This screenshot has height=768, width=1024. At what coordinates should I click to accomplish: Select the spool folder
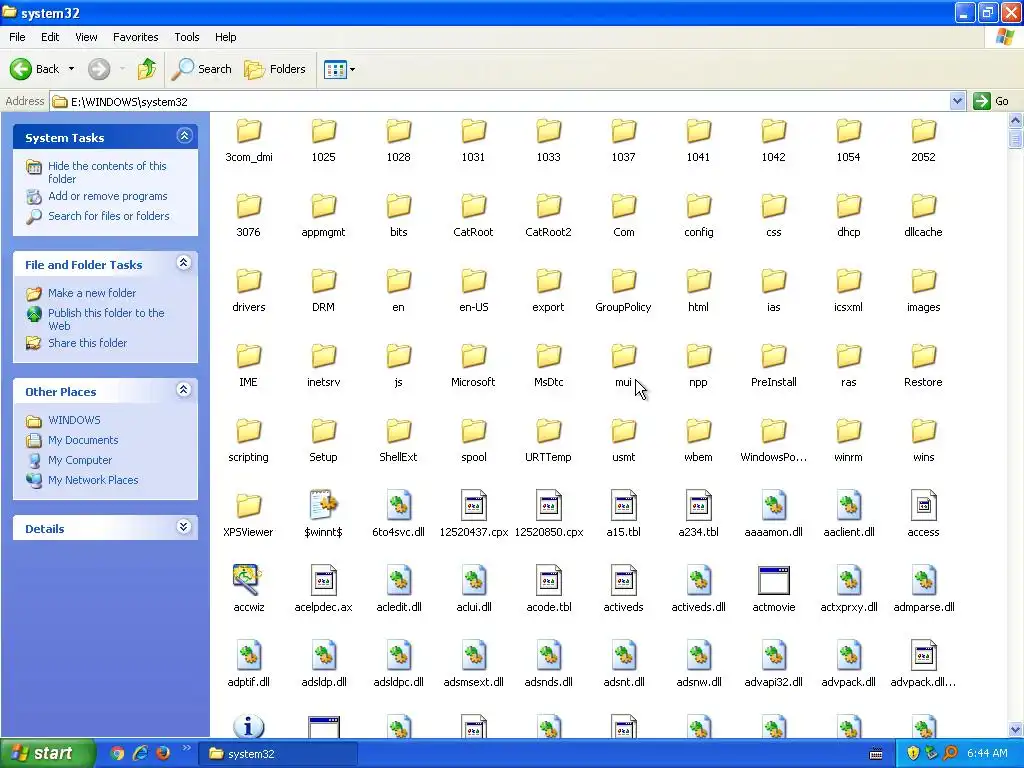click(473, 441)
